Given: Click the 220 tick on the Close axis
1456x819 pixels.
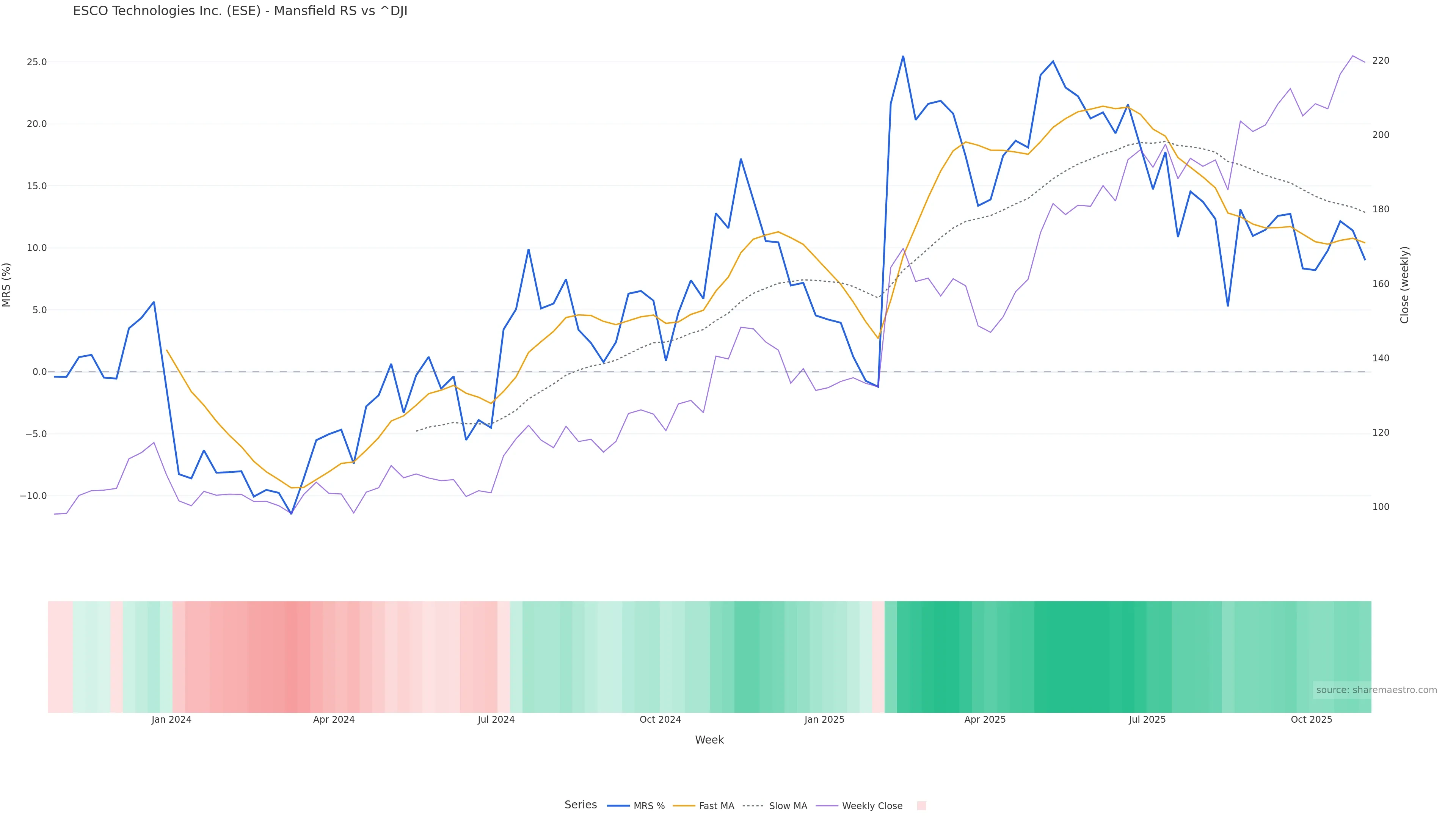Looking at the screenshot, I should click(x=1380, y=61).
